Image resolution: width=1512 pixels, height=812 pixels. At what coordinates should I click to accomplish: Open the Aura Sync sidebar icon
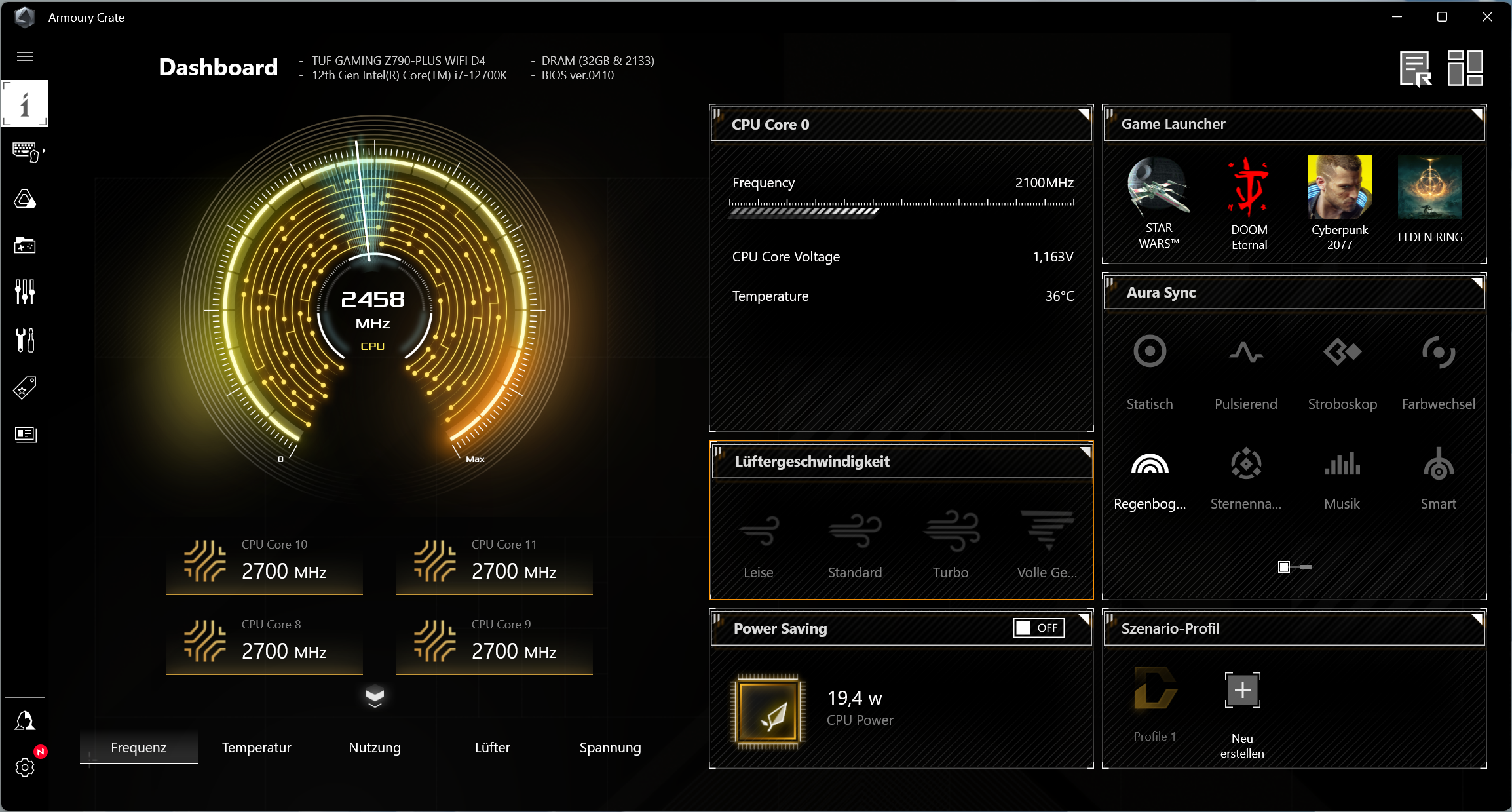25,199
